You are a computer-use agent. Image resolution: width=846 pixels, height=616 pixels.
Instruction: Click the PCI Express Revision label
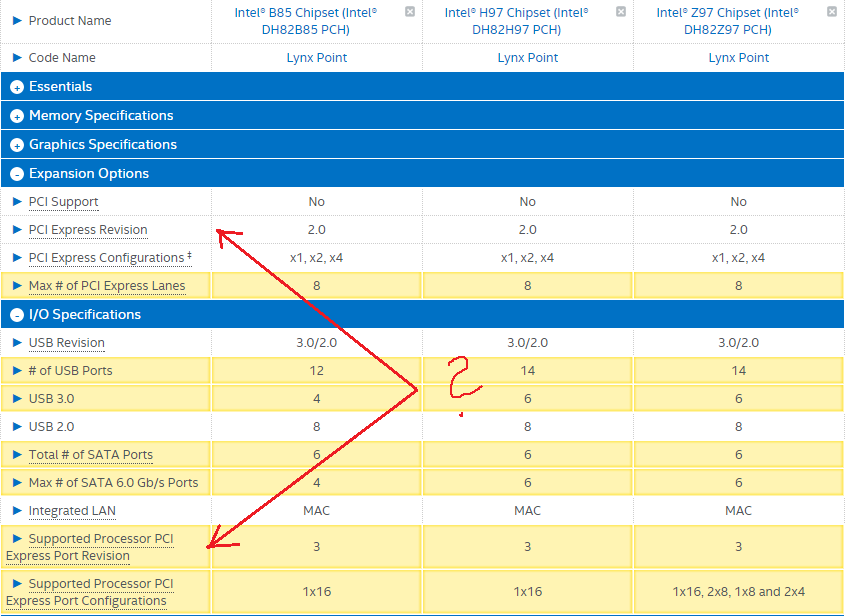click(88, 230)
